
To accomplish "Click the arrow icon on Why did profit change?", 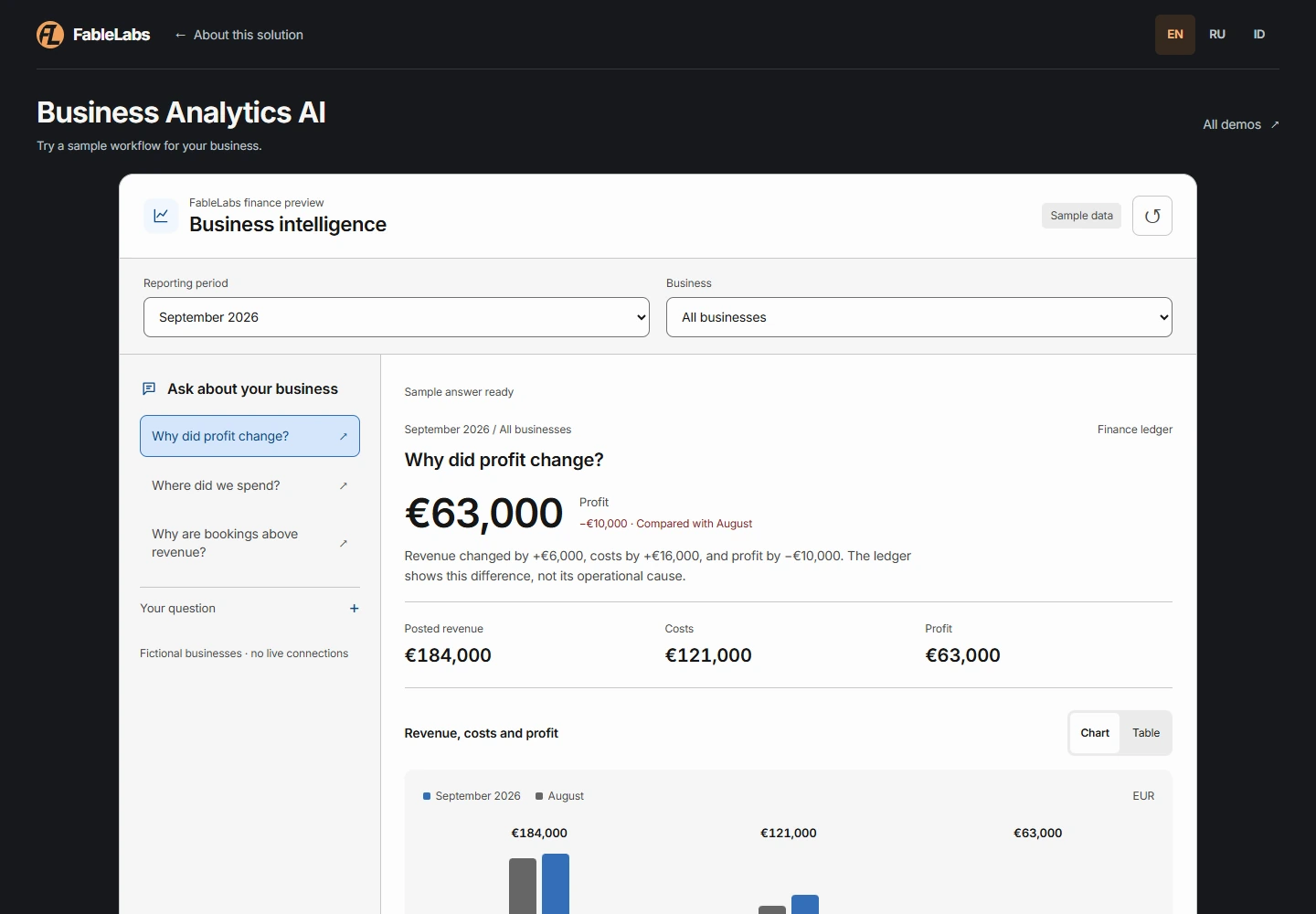I will click(x=344, y=436).
